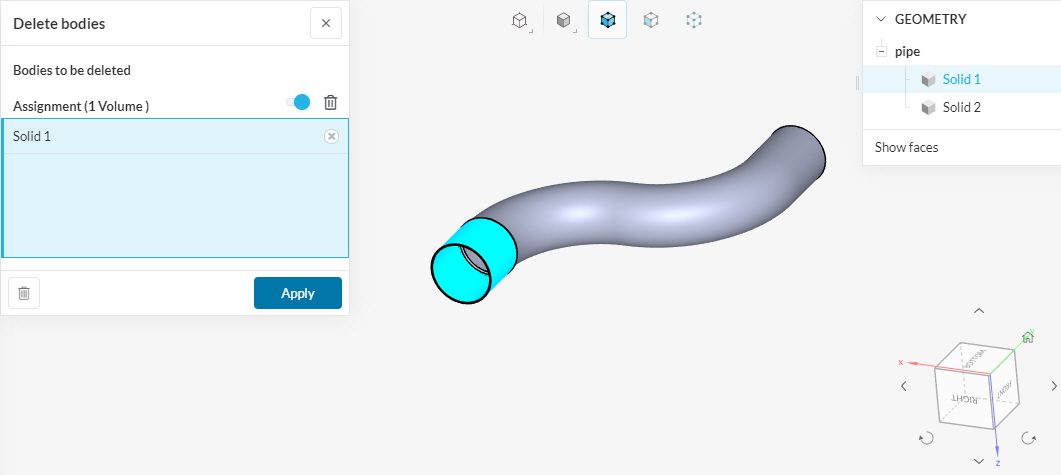Roll view clockwise with curved arrow
The image size is (1061, 475).
click(x=1029, y=438)
